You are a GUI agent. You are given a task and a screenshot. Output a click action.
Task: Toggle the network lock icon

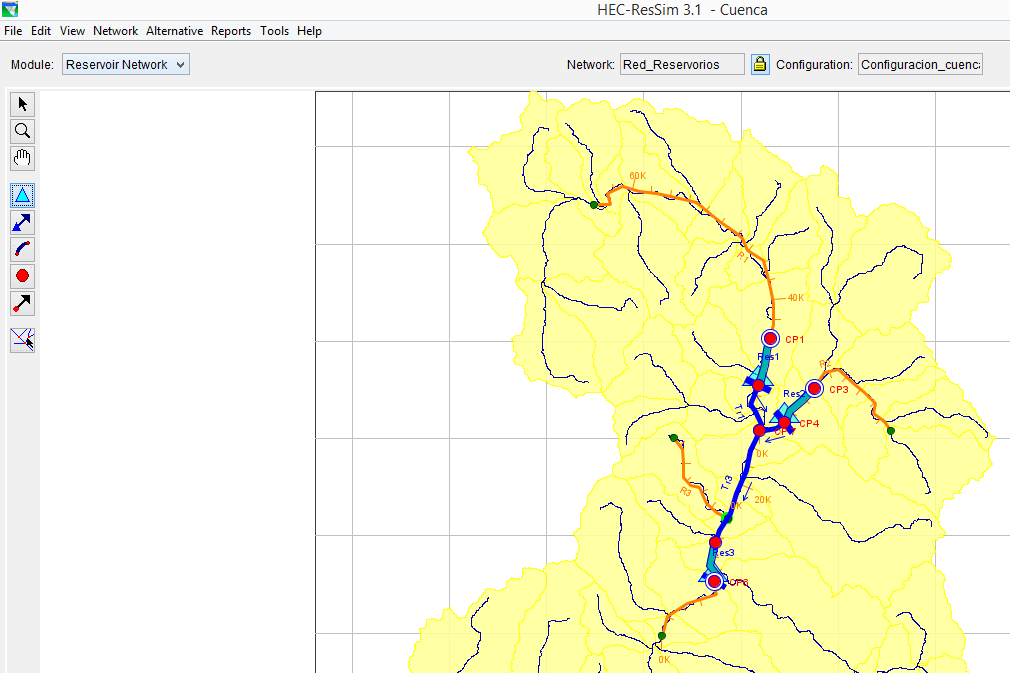760,64
